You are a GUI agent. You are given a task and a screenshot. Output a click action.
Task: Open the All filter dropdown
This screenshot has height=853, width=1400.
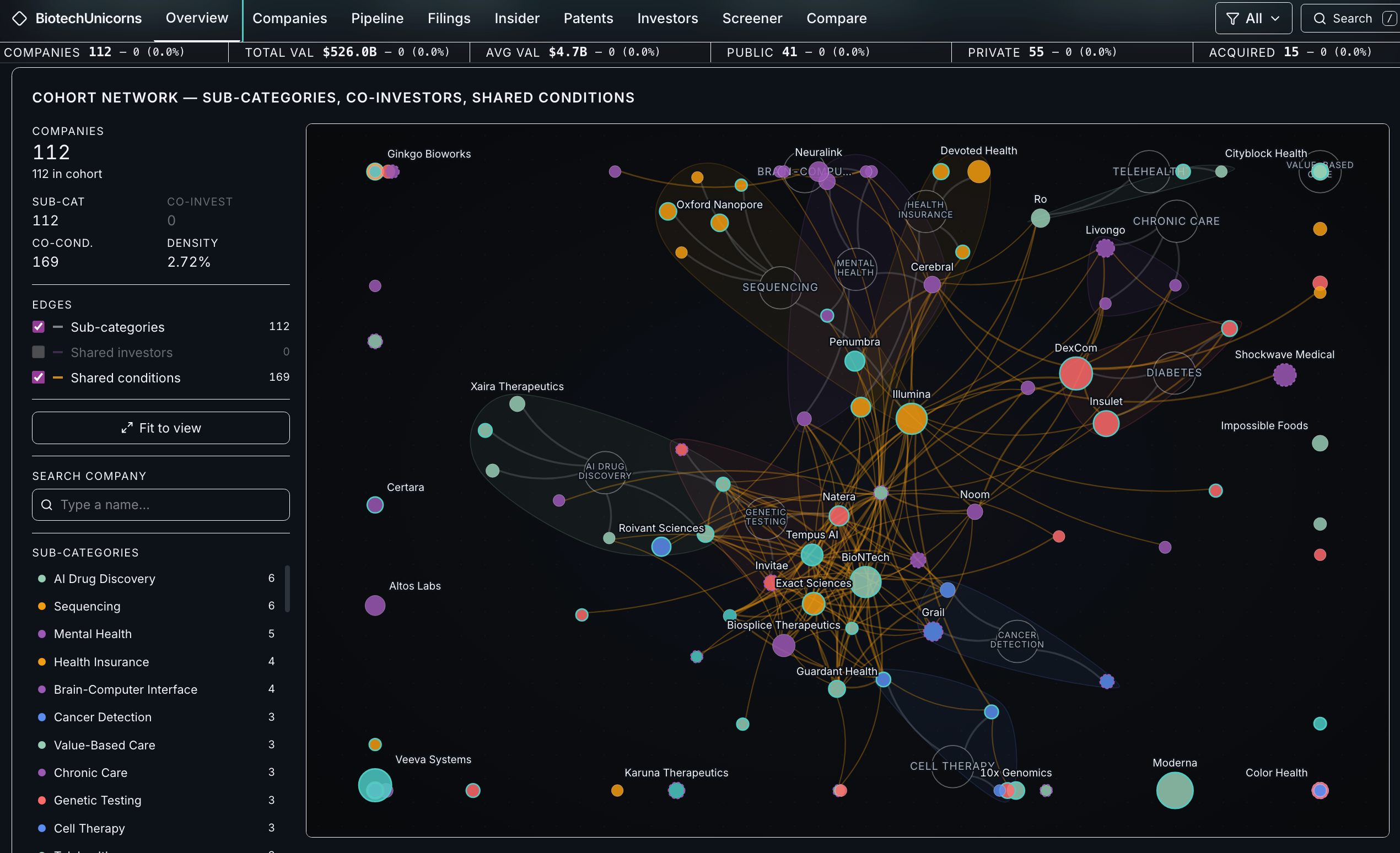click(1253, 19)
